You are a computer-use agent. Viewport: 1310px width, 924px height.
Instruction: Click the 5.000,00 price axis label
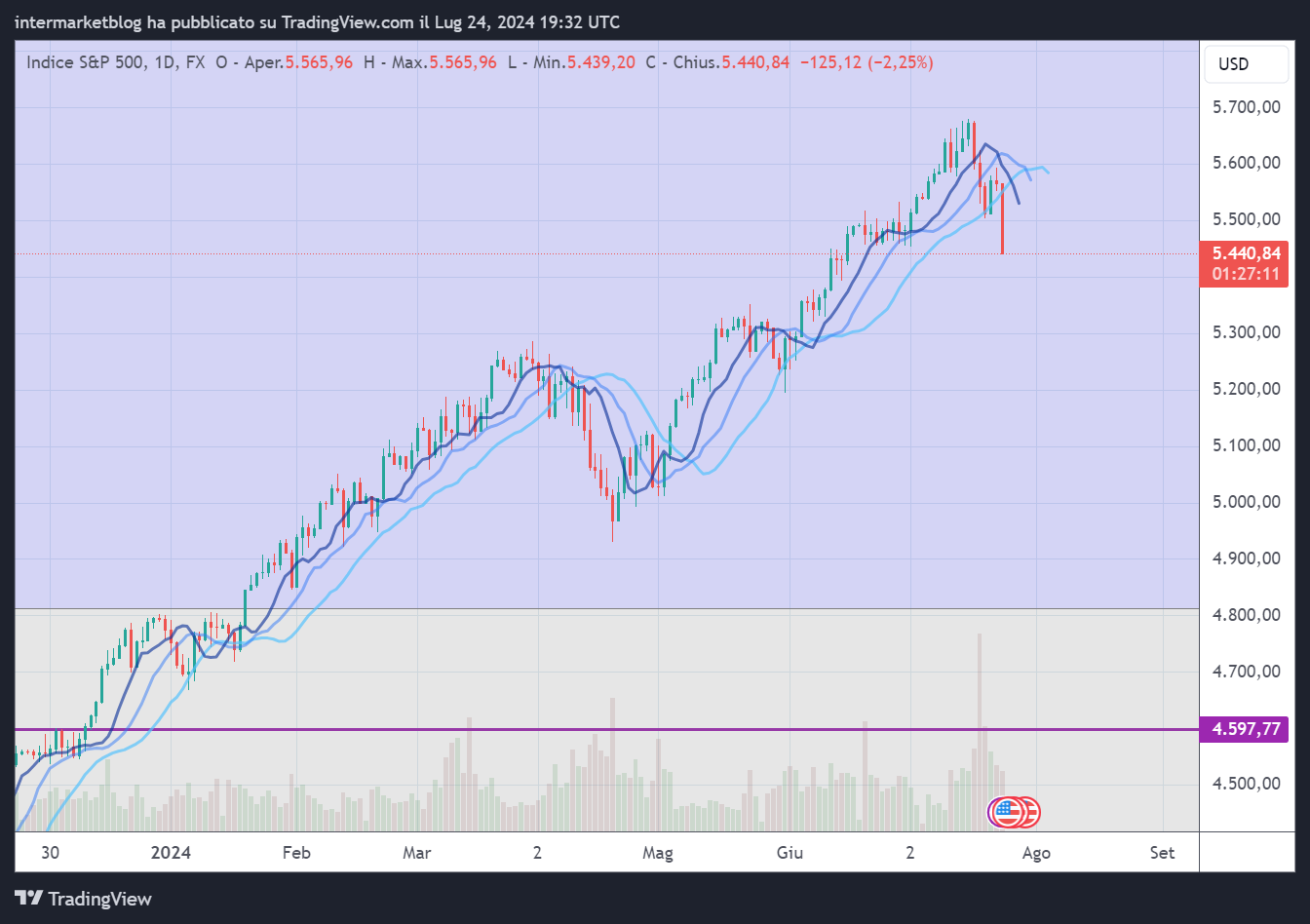[1246, 502]
